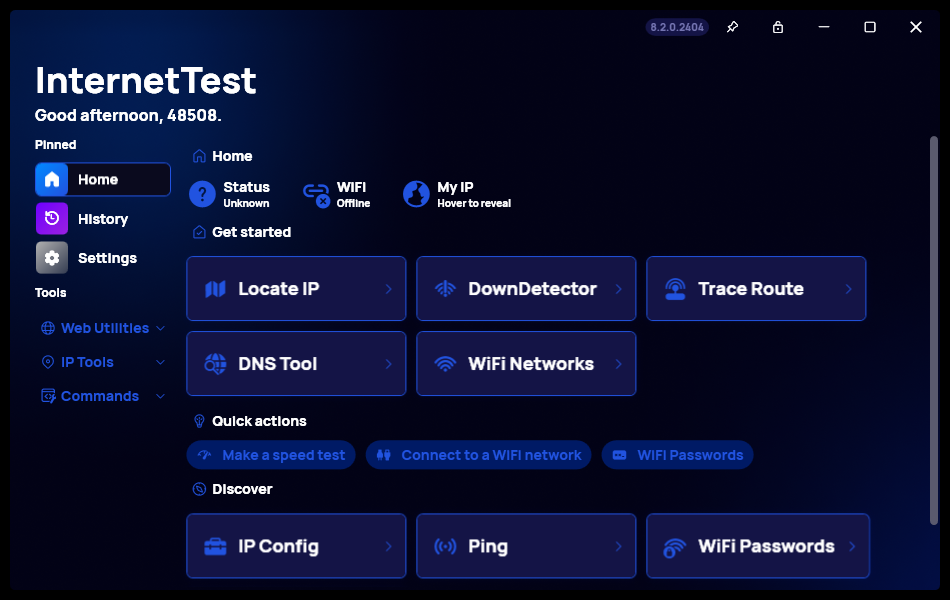Open the History page
The width and height of the screenshot is (950, 600).
pos(103,219)
